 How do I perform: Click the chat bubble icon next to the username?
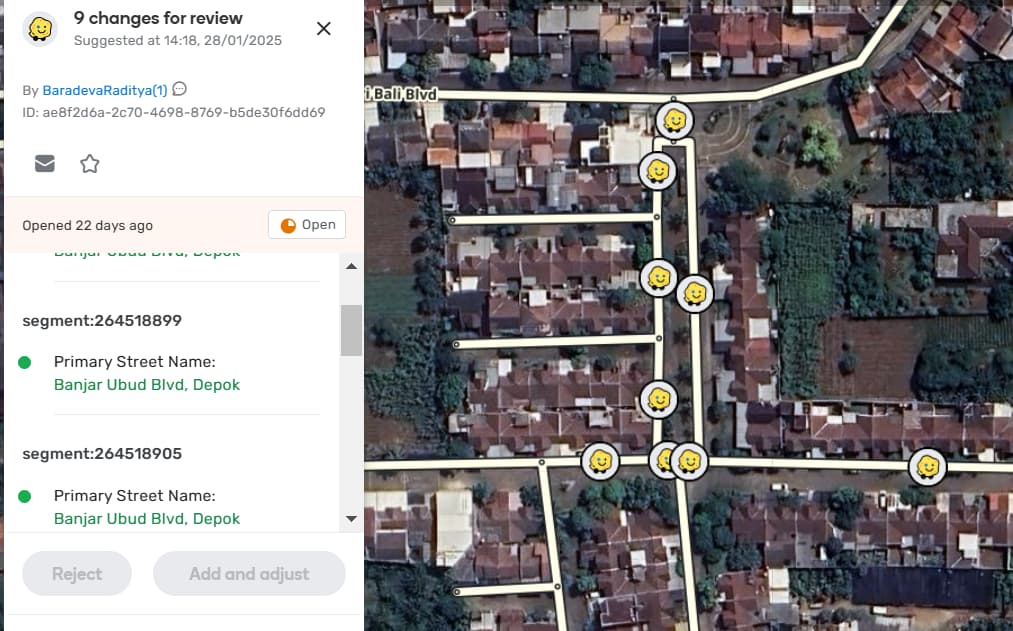(x=180, y=89)
